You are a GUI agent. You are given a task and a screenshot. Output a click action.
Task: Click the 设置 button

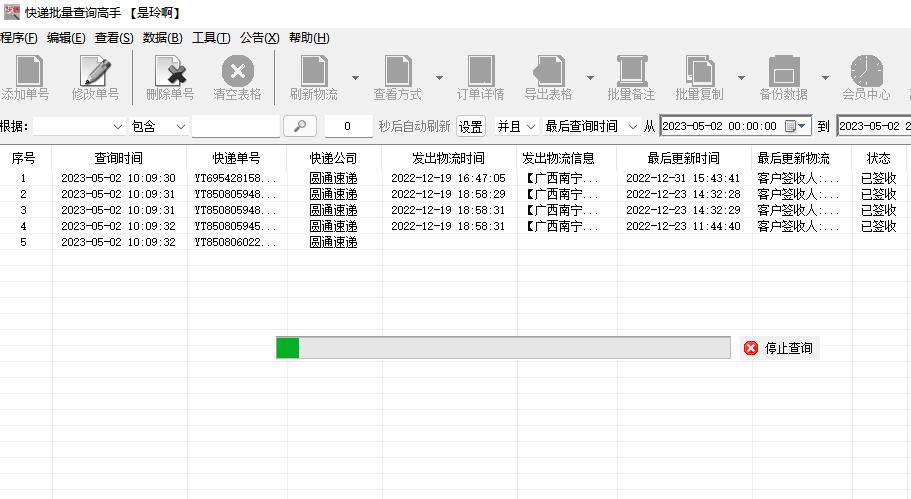(471, 126)
